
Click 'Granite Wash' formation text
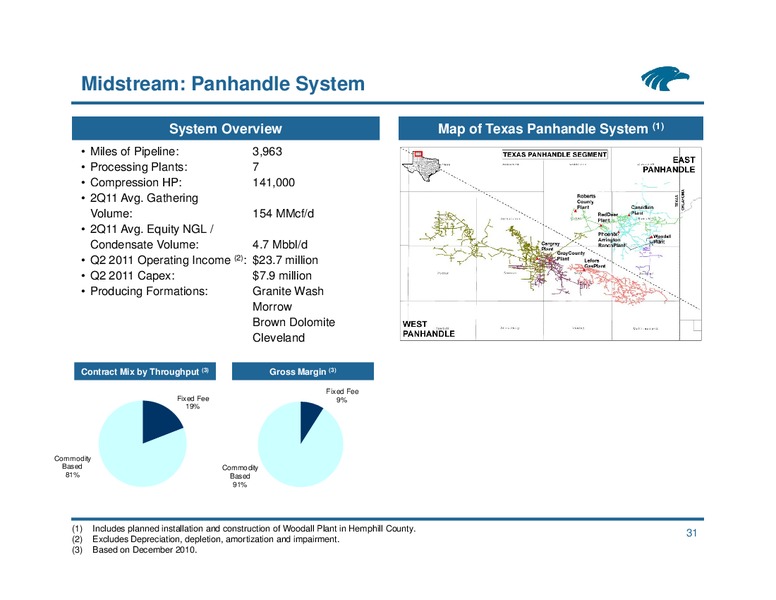(x=288, y=291)
